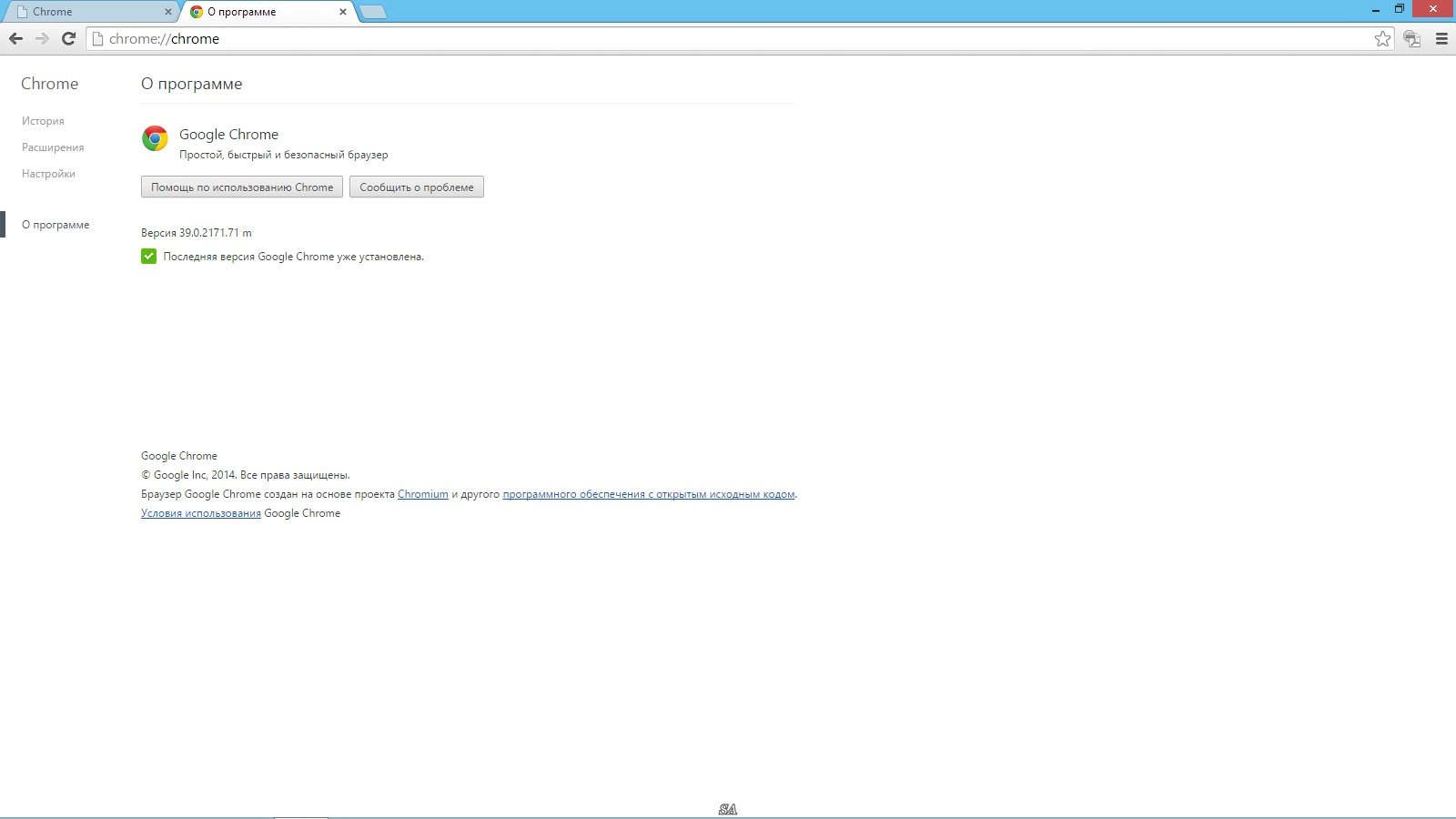Click Простой, быстрый и безопасный браузер text
Viewport: 1456px width, 819px height.
pyautogui.click(x=283, y=155)
